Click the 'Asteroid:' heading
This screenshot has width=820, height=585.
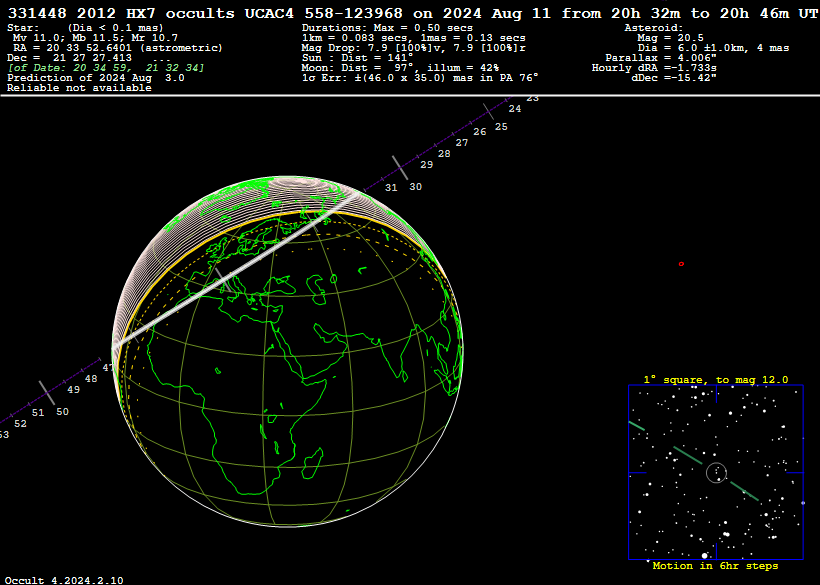[654, 28]
